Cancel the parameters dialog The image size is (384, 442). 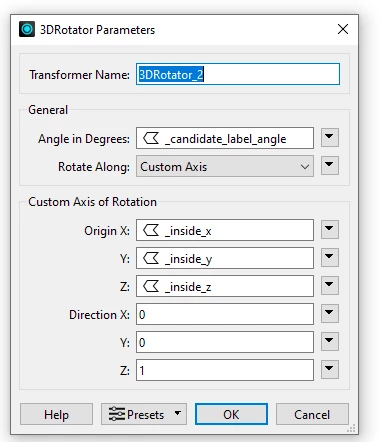312,414
